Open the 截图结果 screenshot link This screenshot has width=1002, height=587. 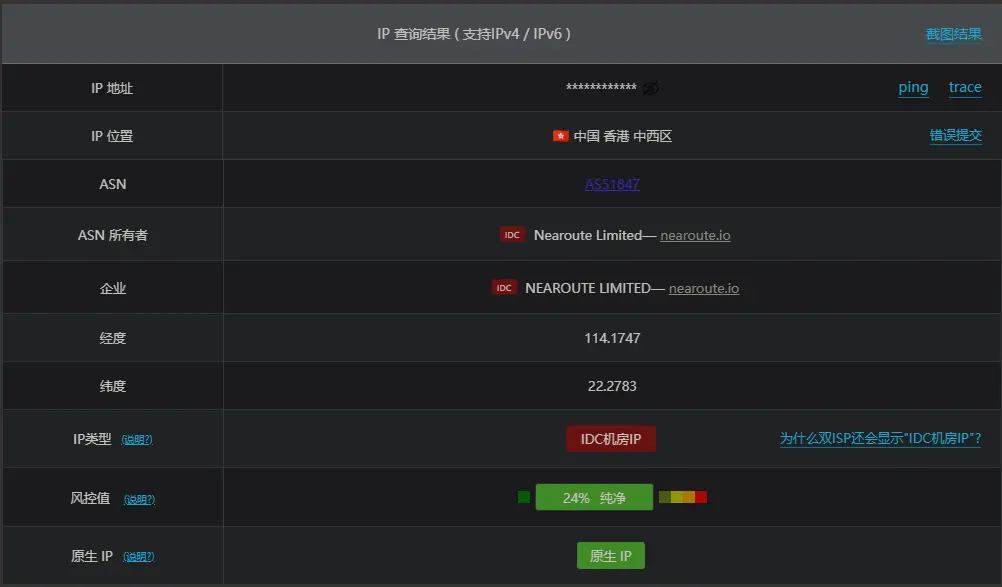point(953,34)
